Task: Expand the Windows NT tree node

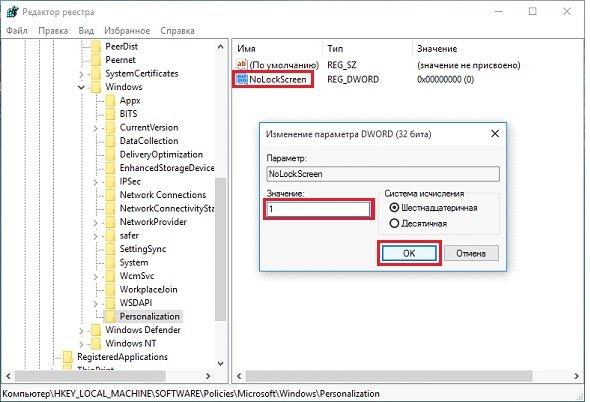Action: coord(81,344)
